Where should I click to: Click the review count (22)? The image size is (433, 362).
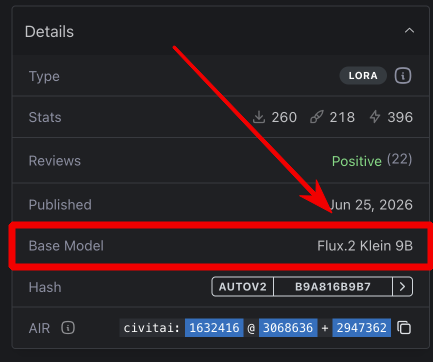399,160
